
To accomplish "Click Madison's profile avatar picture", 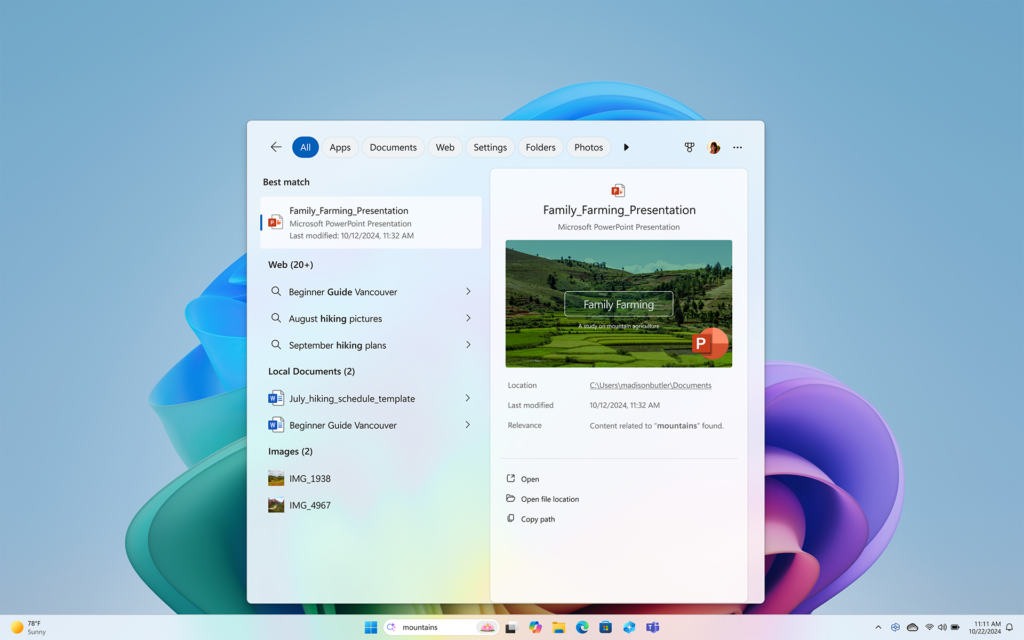I will (x=713, y=147).
